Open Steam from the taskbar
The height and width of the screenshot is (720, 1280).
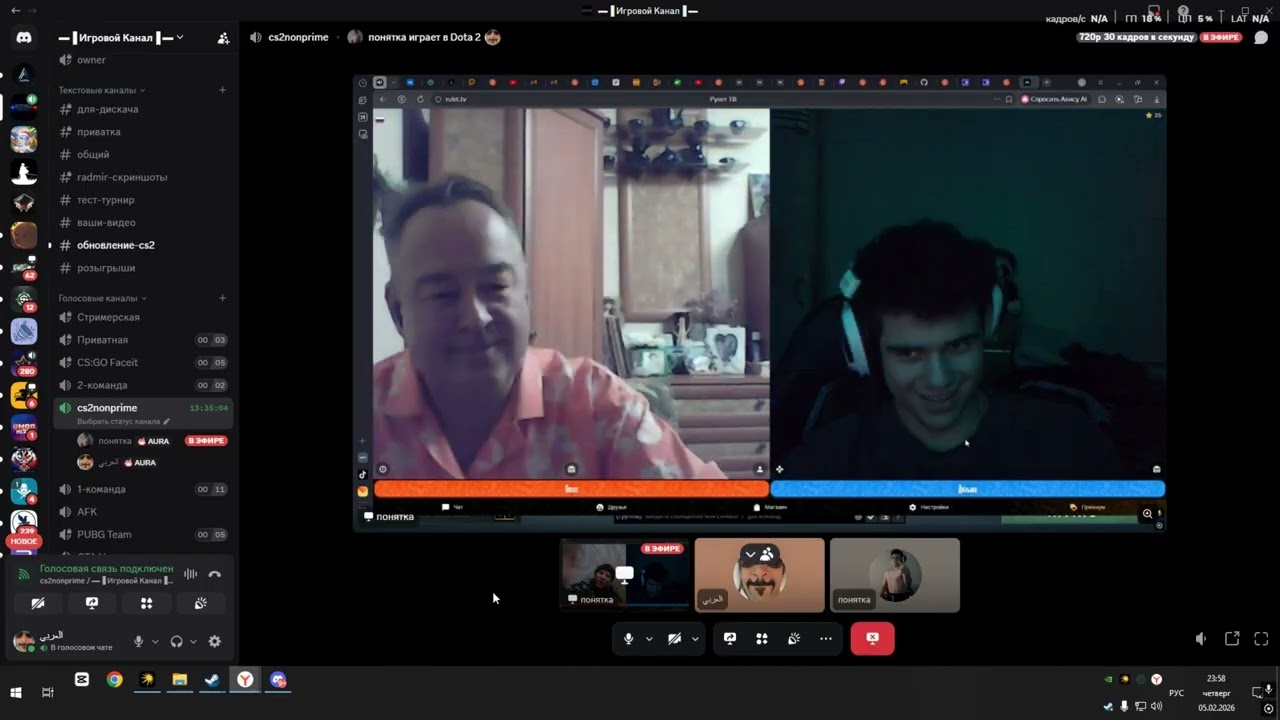(x=212, y=680)
